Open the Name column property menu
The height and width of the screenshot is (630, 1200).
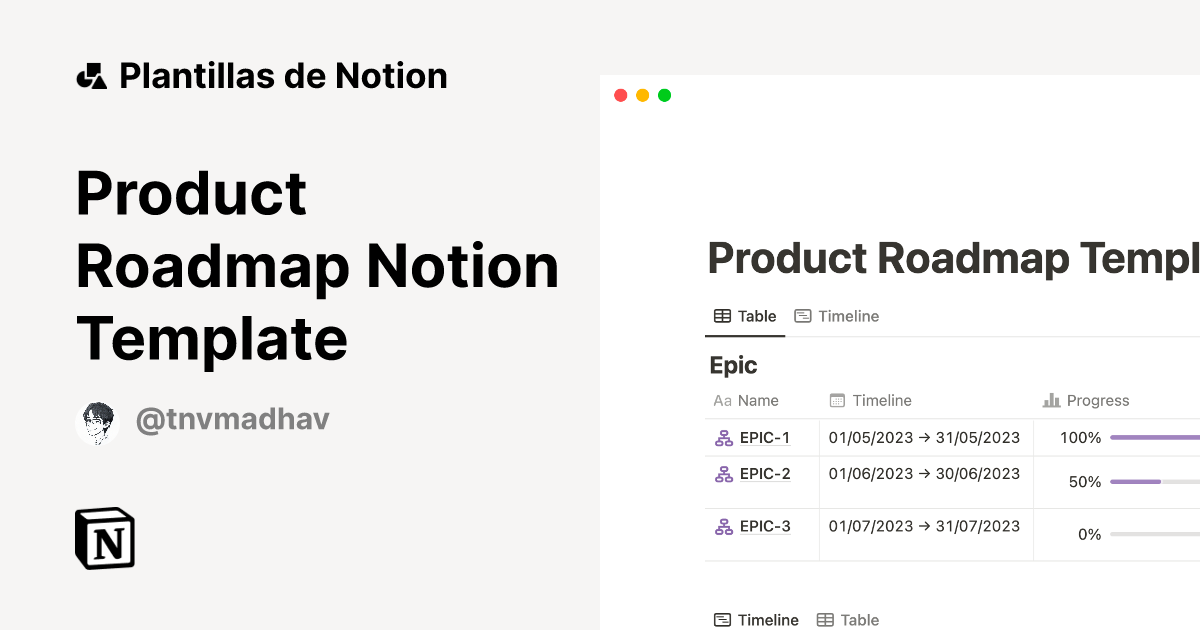coord(748,400)
